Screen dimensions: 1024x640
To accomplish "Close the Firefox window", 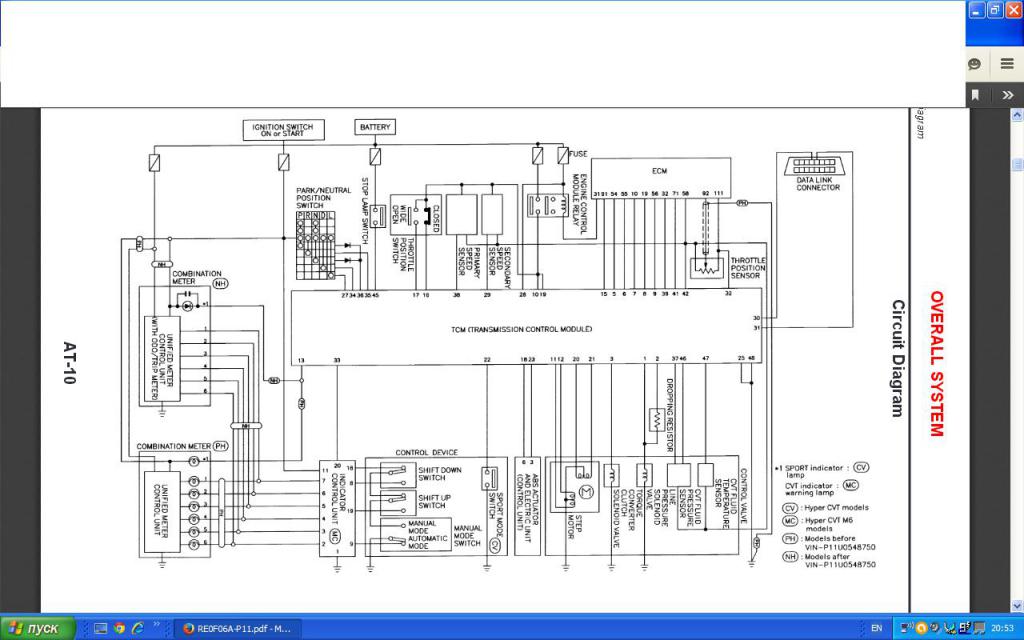I will (x=1014, y=10).
